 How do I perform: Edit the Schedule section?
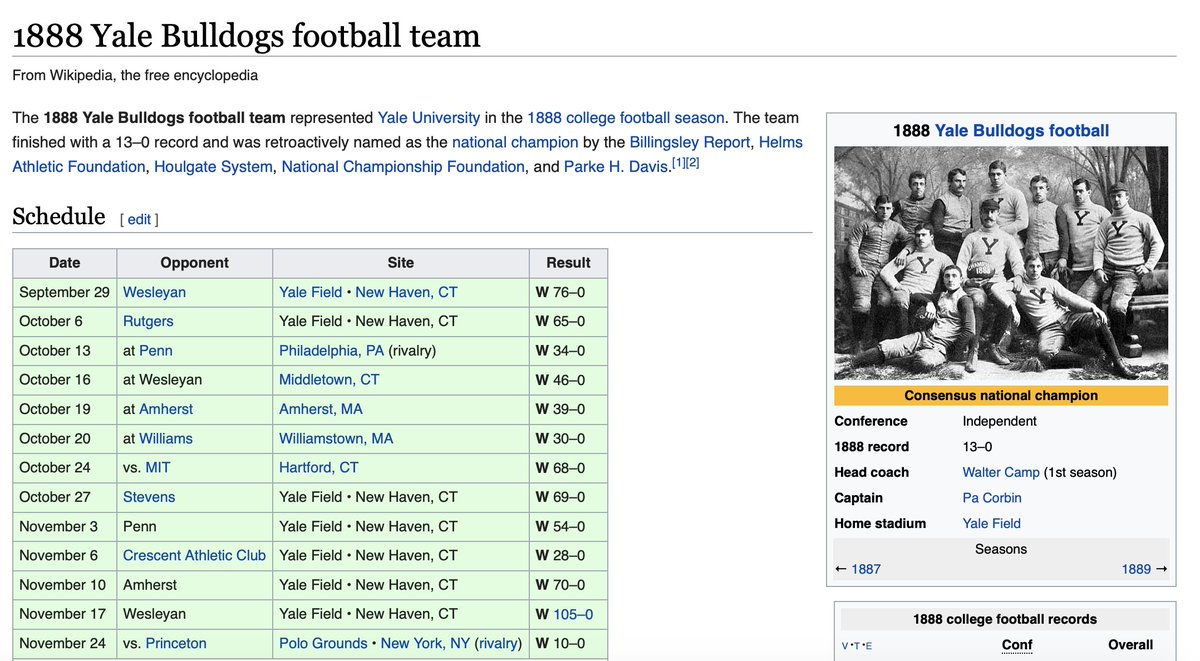[x=139, y=219]
